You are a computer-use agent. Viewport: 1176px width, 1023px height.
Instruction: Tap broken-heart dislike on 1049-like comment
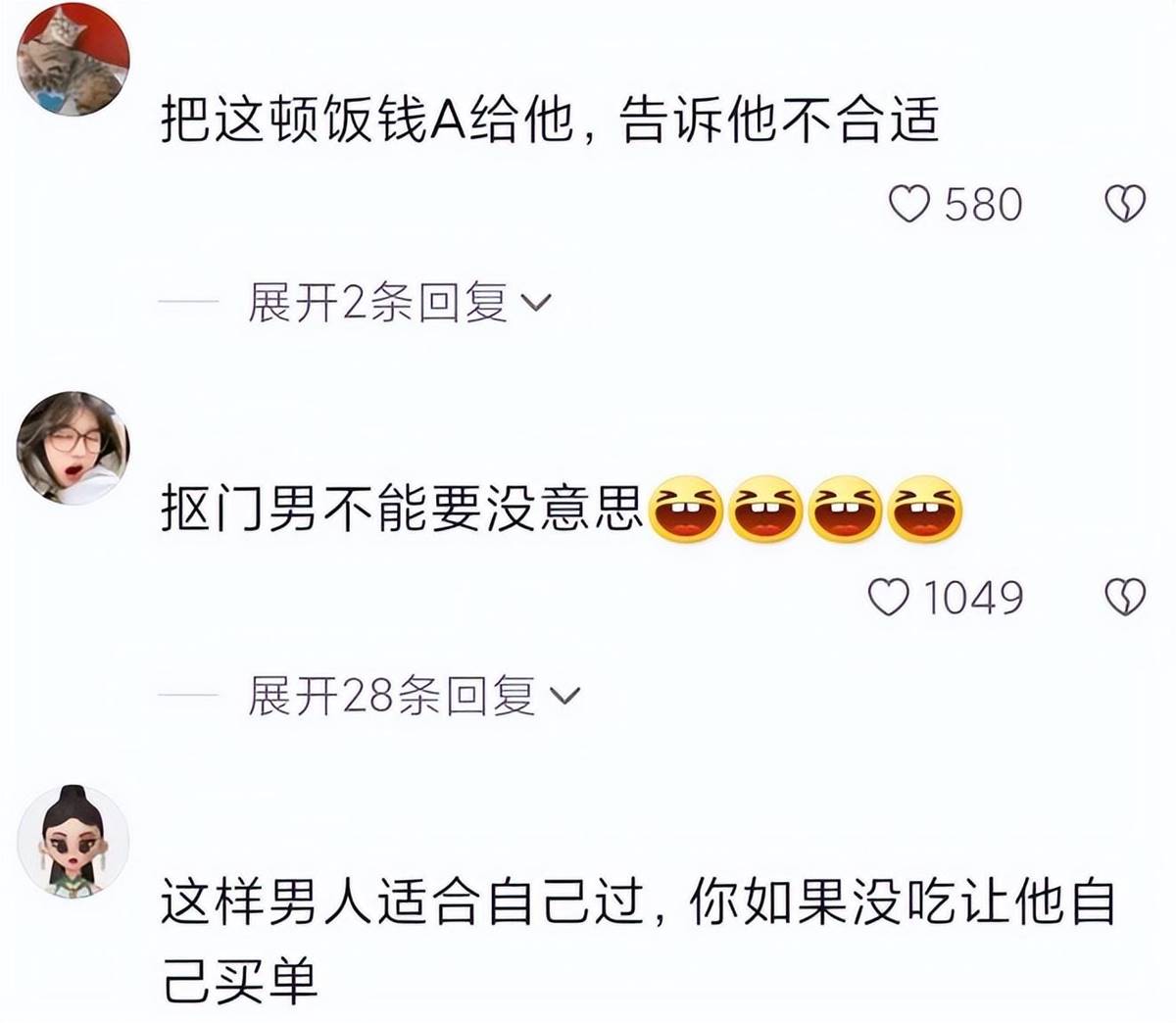pyautogui.click(x=1124, y=597)
